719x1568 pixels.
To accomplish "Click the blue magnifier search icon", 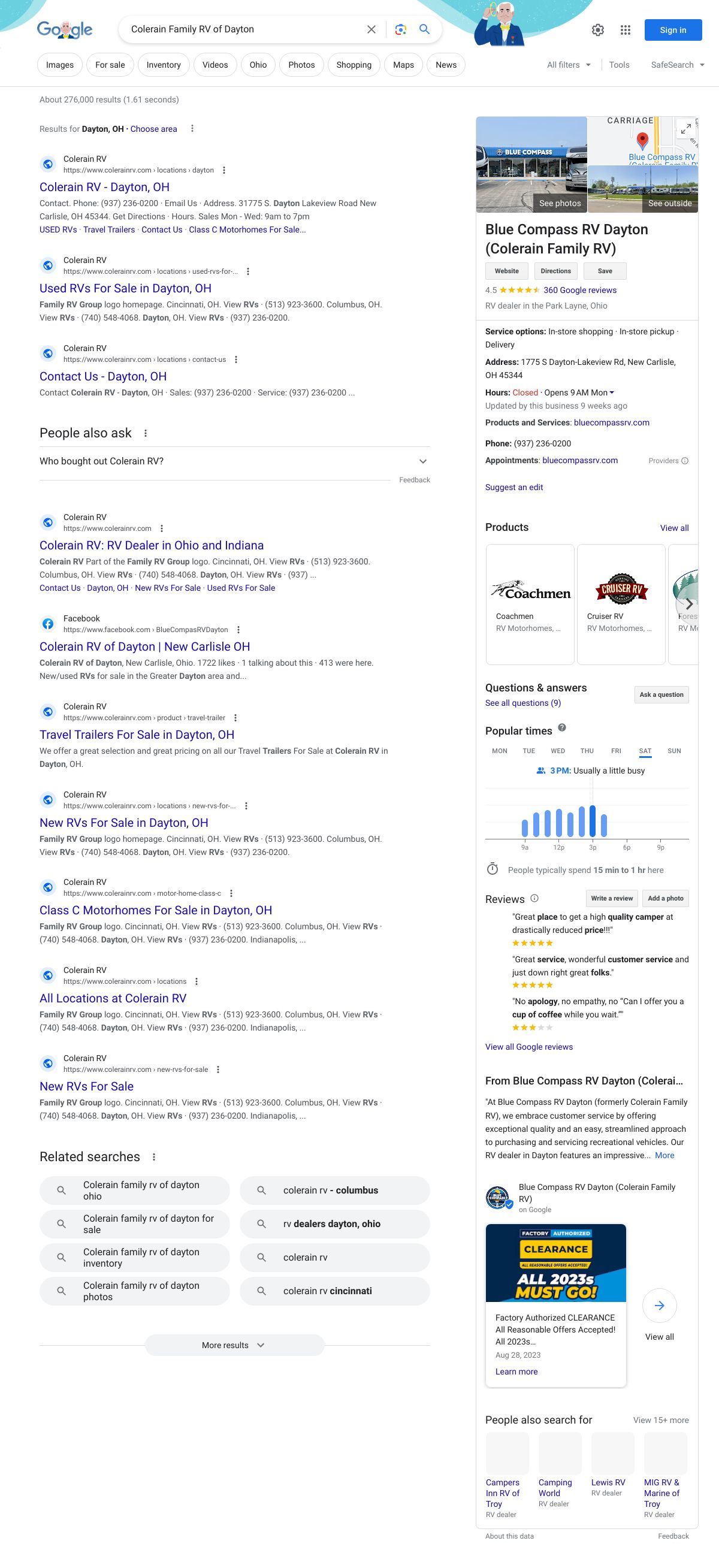I will (x=424, y=29).
